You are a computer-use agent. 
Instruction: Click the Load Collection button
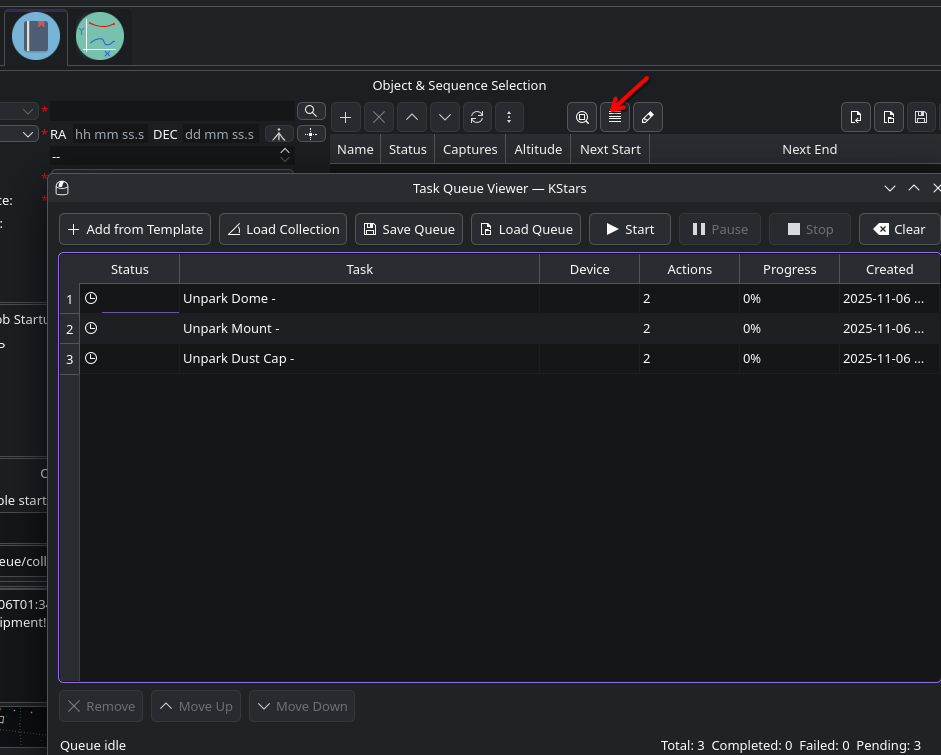[x=283, y=229]
